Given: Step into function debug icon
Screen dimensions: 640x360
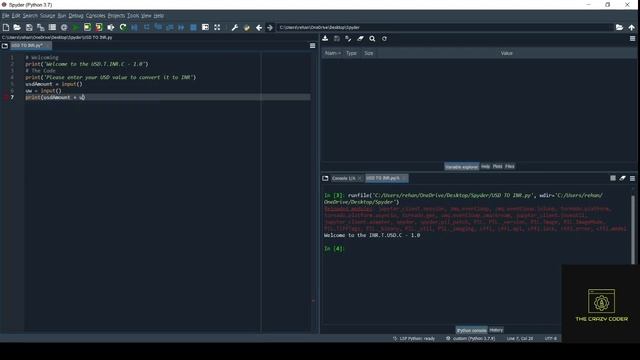Looking at the screenshot, I should point(158,27).
